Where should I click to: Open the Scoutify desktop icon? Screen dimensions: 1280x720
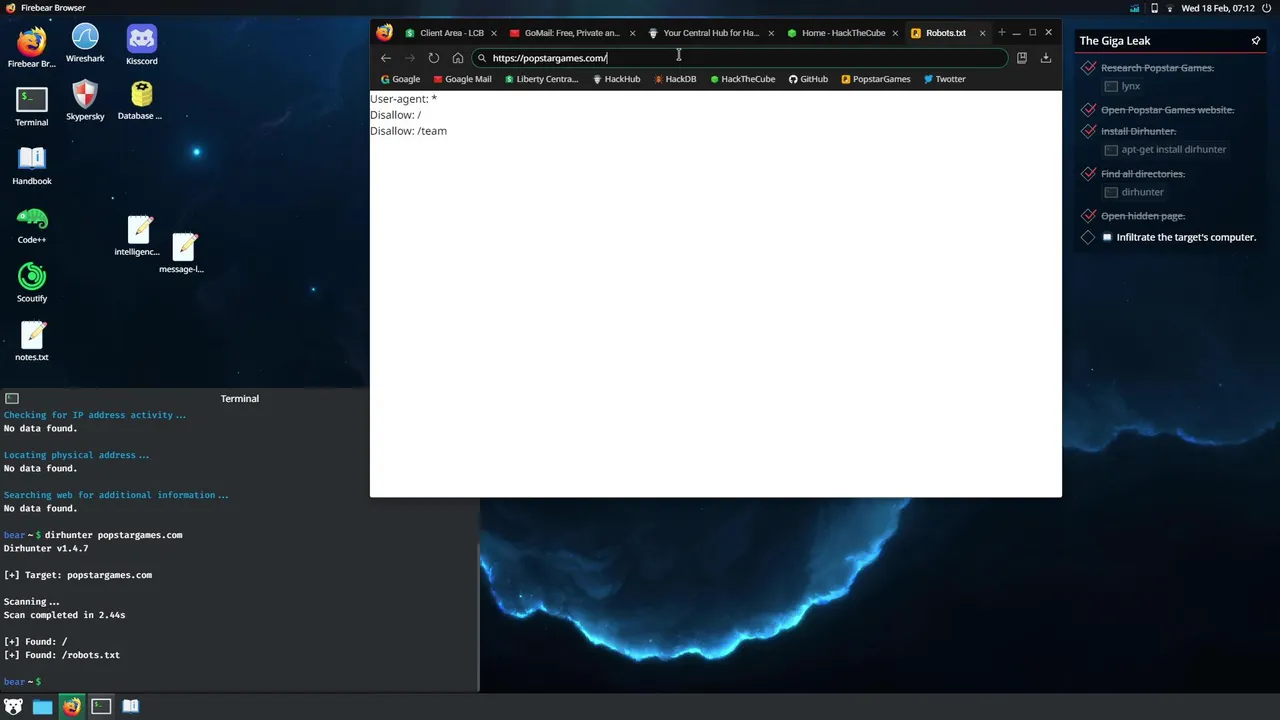coord(32,283)
